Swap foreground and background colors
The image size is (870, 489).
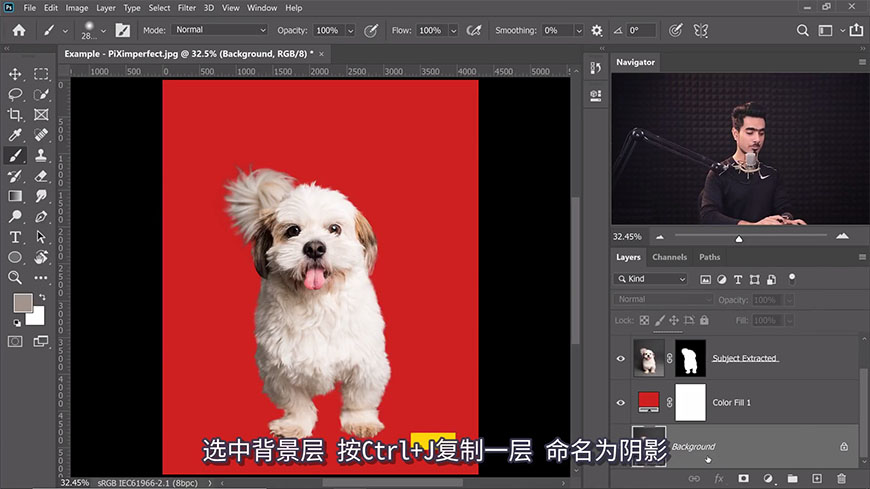42,298
